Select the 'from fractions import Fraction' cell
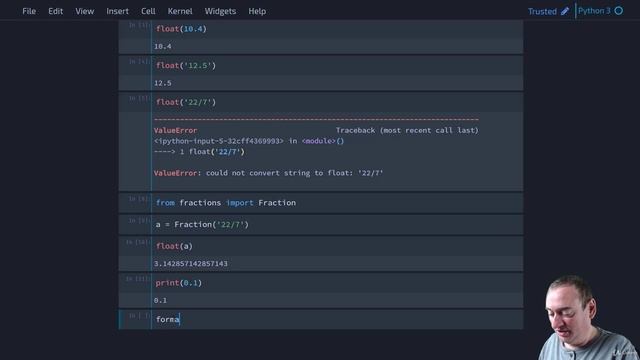Screen dimensions: 640x360 (337, 203)
